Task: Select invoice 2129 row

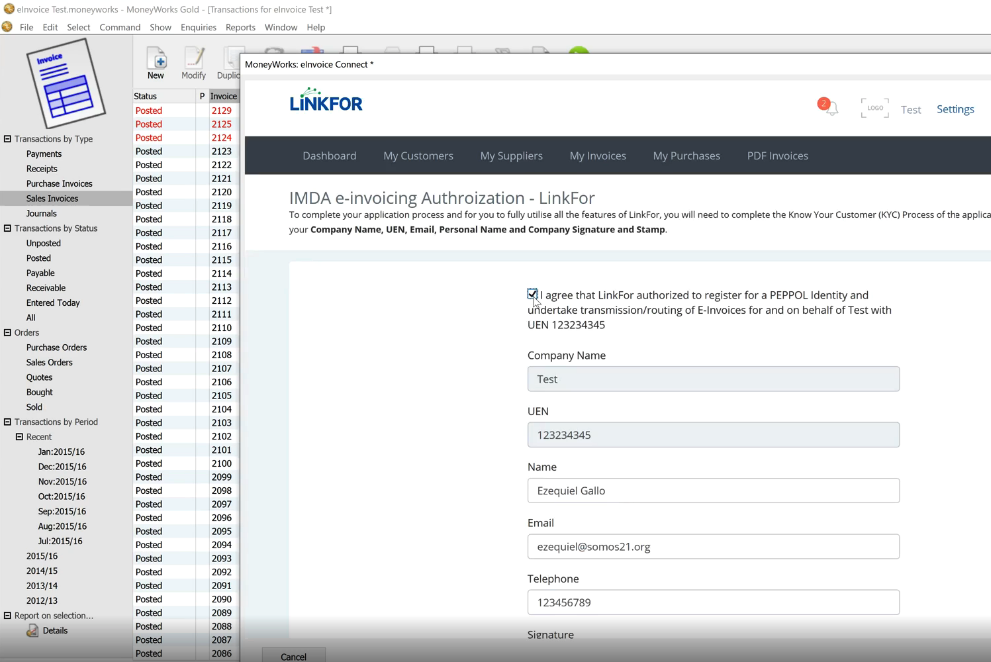Action: 186,111
